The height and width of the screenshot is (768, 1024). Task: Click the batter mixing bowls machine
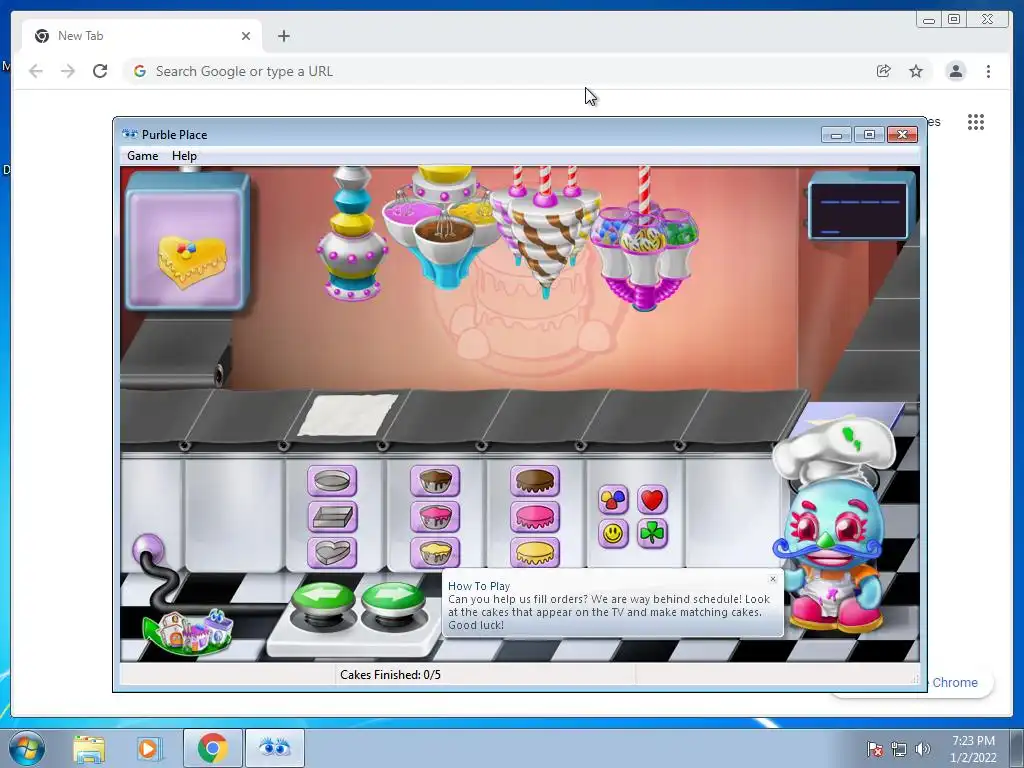444,226
